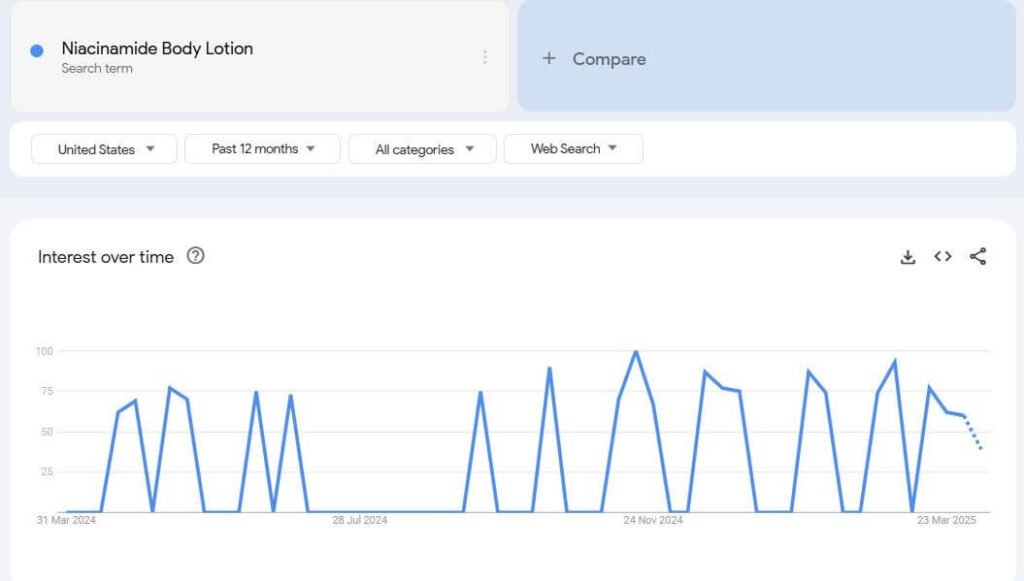The image size is (1024, 581).
Task: Click the 100 value on y-axis
Action: [44, 351]
